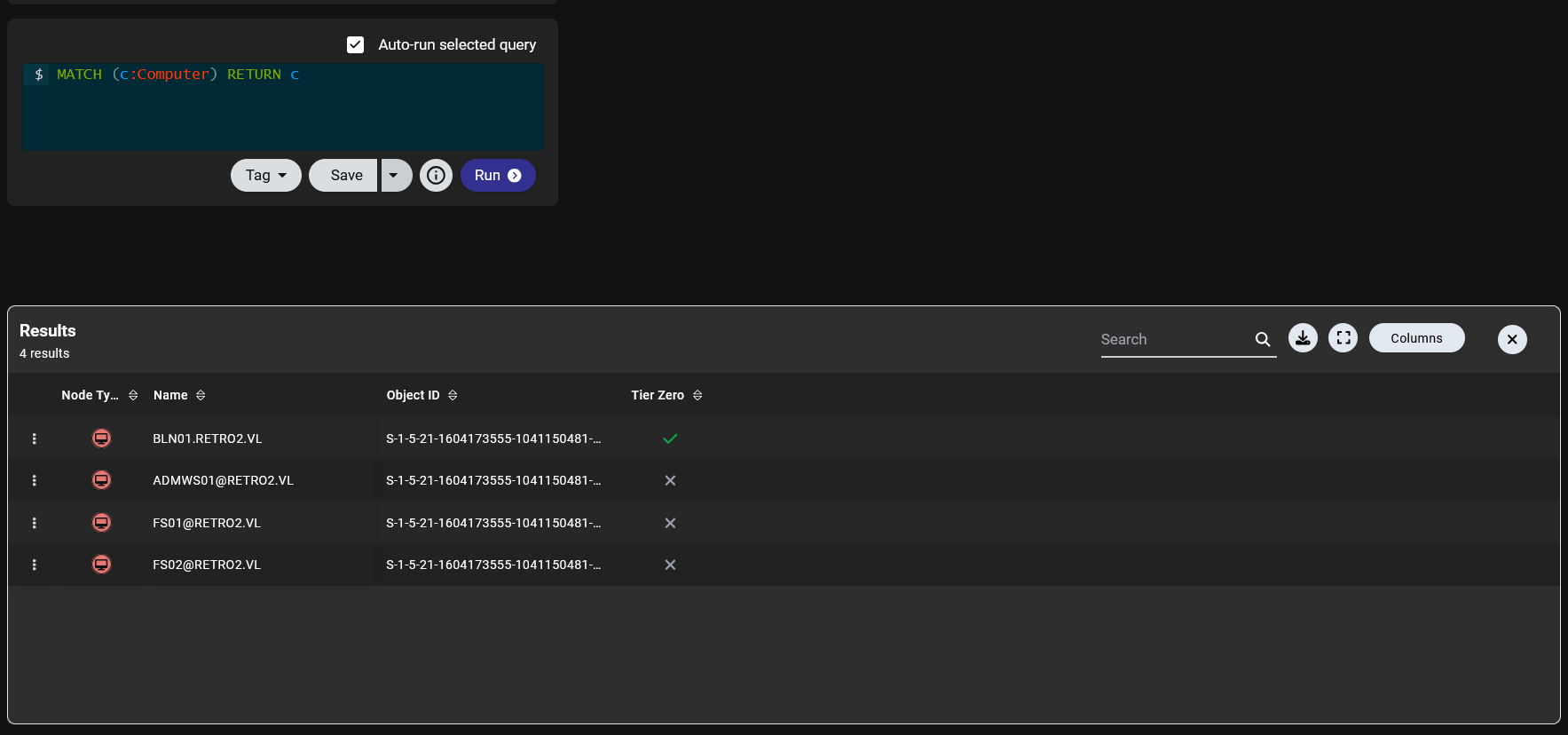
Task: Click computer node icon for FS01@RETRO2.VL
Action: pos(102,522)
